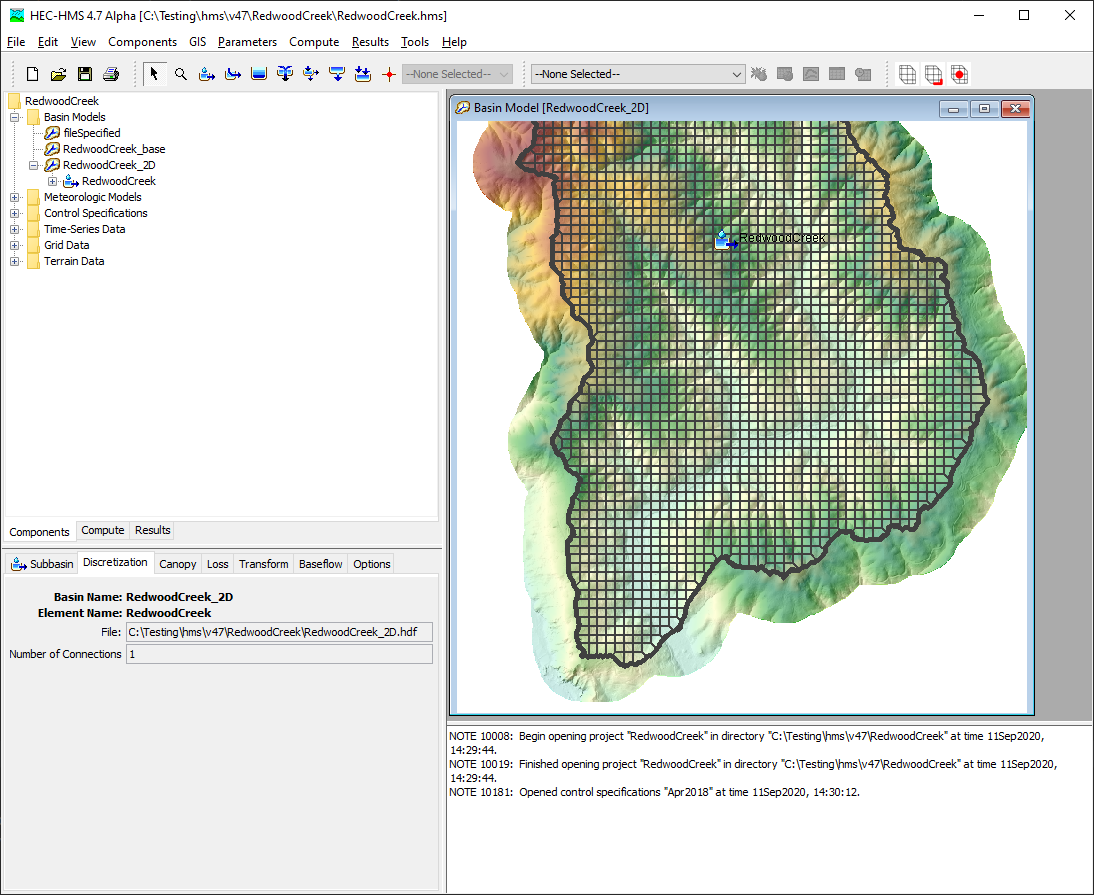Click the plain grid toolbar icon
This screenshot has height=895, width=1094.
pyautogui.click(x=907, y=74)
